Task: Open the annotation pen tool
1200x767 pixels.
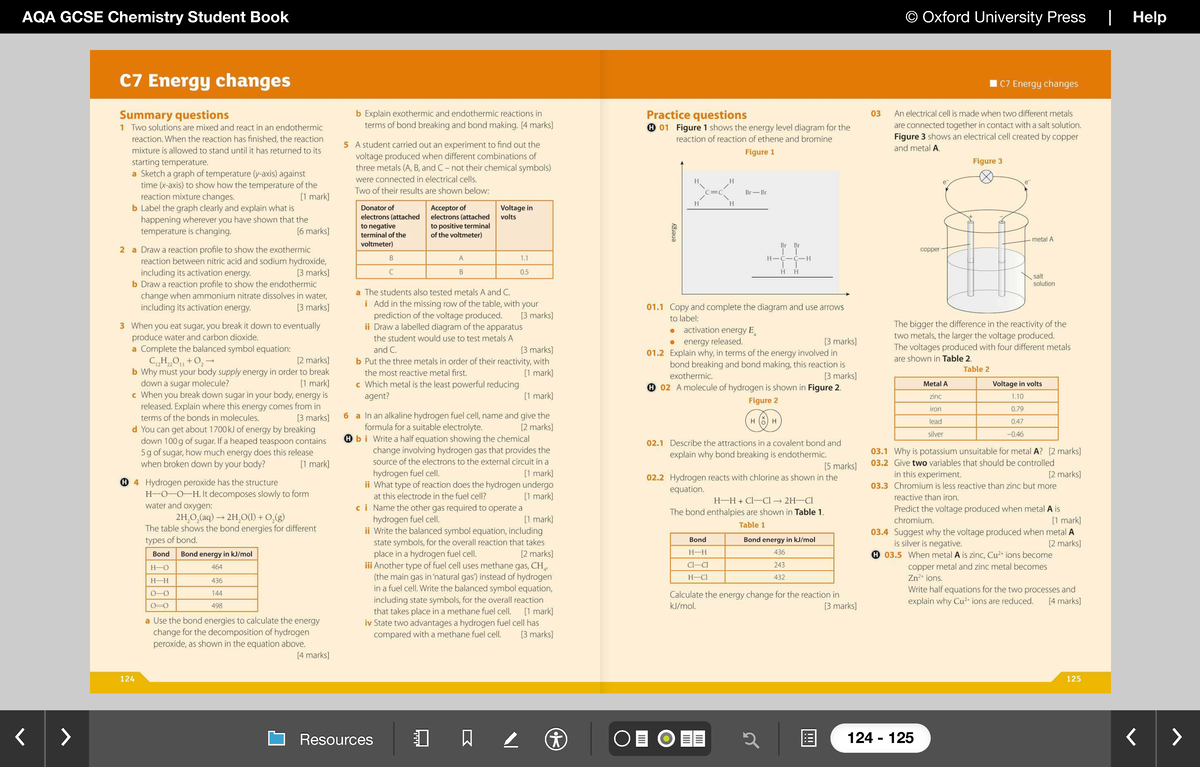Action: (511, 739)
